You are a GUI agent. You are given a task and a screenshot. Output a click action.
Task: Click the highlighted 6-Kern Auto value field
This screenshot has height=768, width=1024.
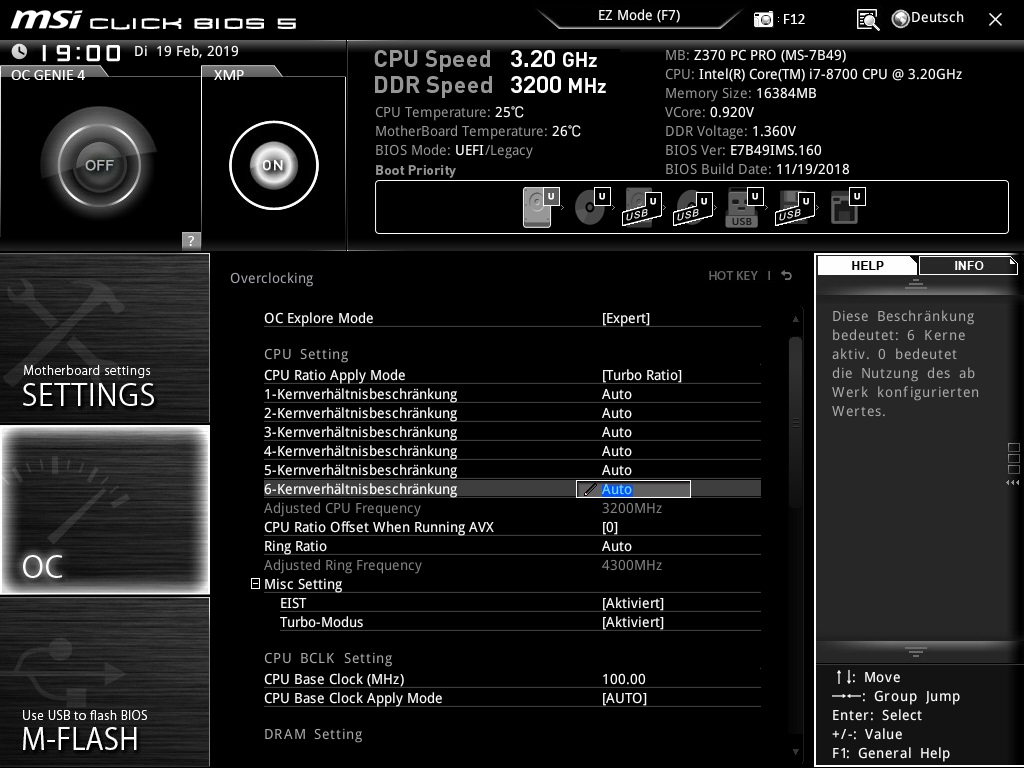pos(633,489)
